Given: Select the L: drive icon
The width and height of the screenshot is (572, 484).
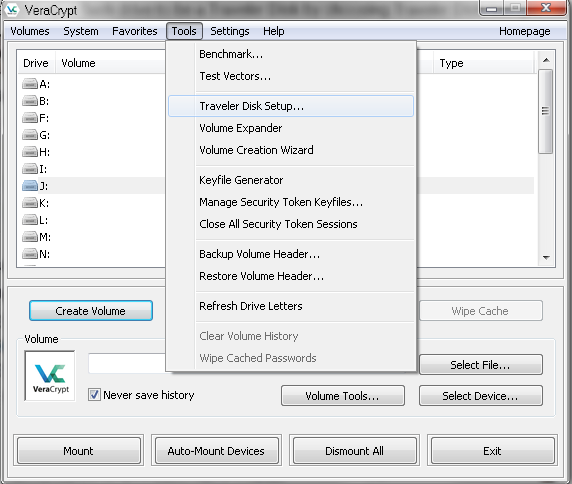Looking at the screenshot, I should tap(30, 220).
